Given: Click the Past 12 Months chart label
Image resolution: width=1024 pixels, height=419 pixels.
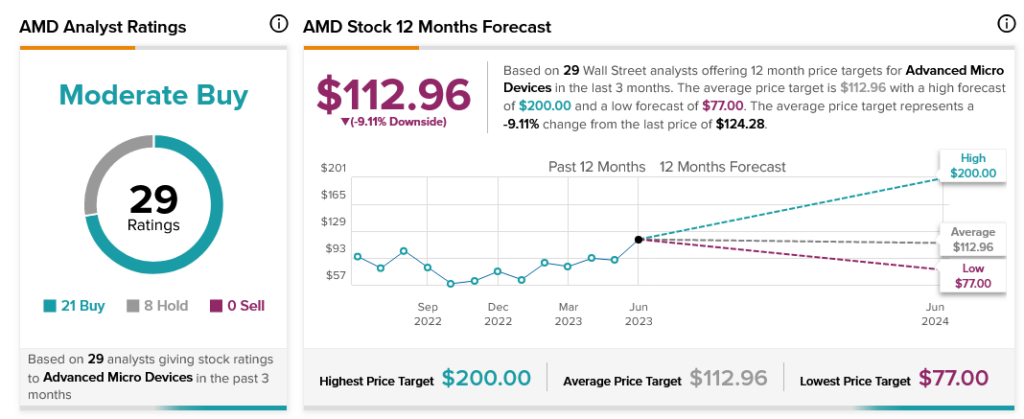Looking at the screenshot, I should click(596, 167).
